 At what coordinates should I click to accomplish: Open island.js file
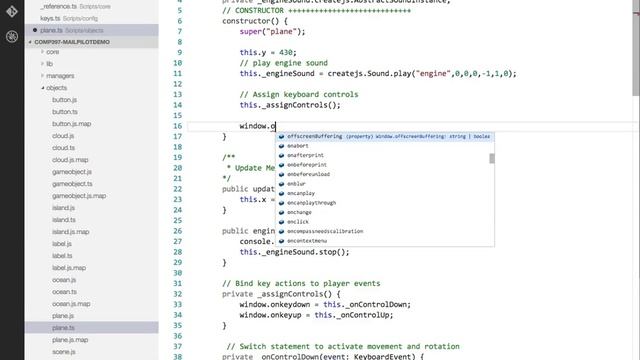point(63,208)
